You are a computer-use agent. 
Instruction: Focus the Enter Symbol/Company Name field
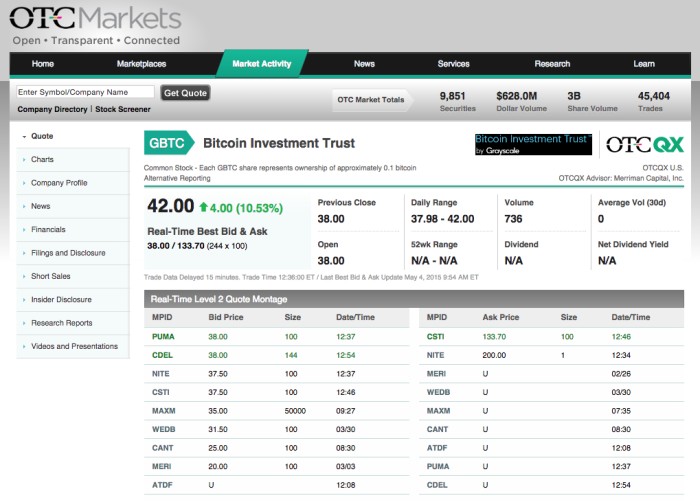(x=85, y=92)
